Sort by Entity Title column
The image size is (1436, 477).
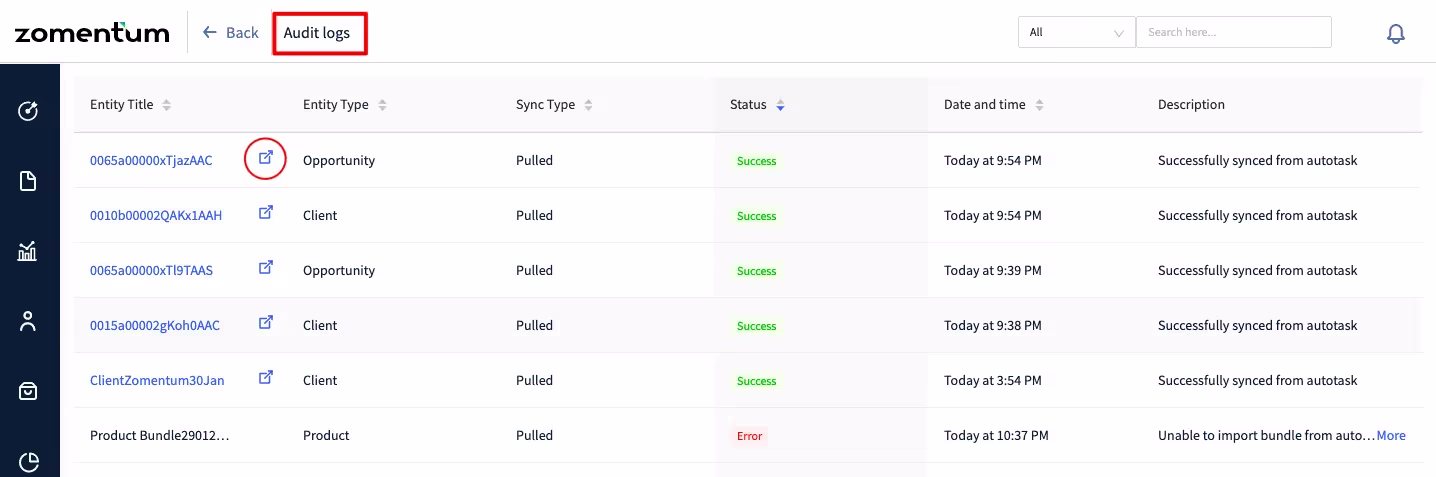pos(167,105)
